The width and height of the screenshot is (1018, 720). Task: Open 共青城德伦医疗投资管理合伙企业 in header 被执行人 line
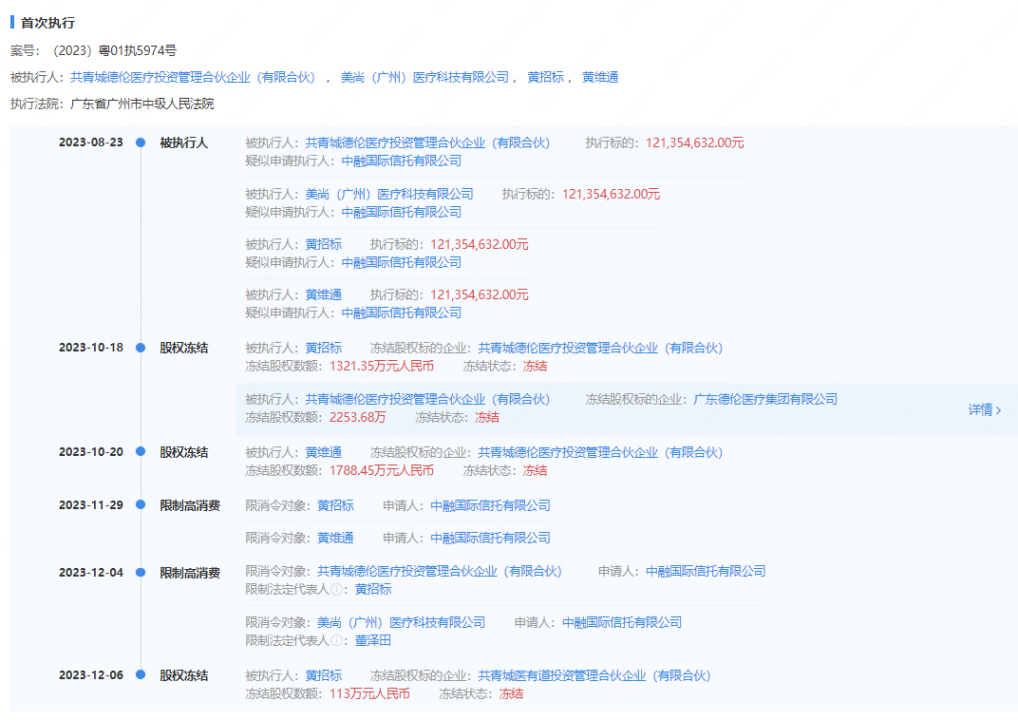[x=193, y=77]
